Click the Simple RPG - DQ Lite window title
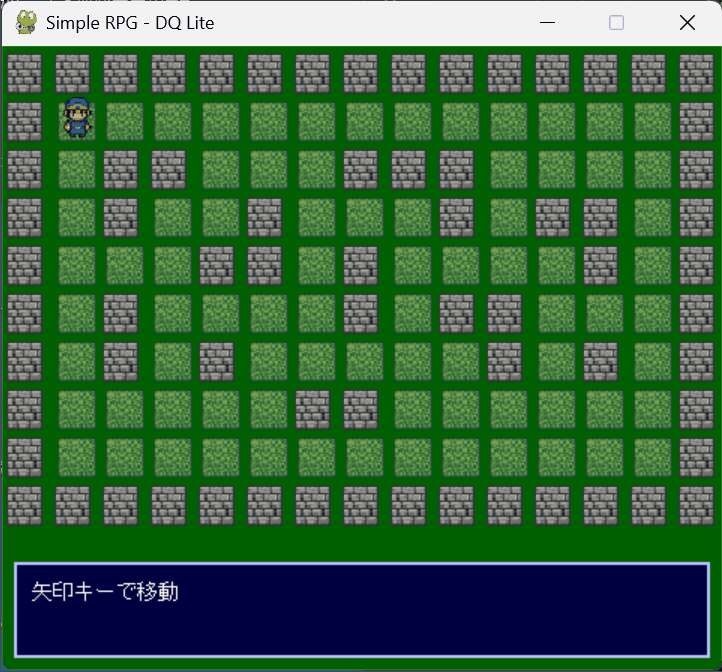Screen dimensions: 722x672 point(130,22)
